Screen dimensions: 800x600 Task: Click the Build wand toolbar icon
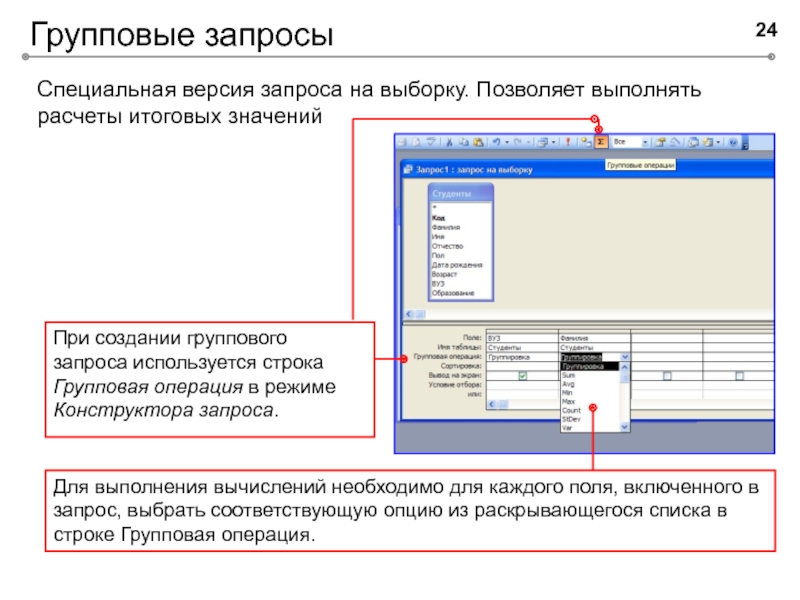pos(675,142)
